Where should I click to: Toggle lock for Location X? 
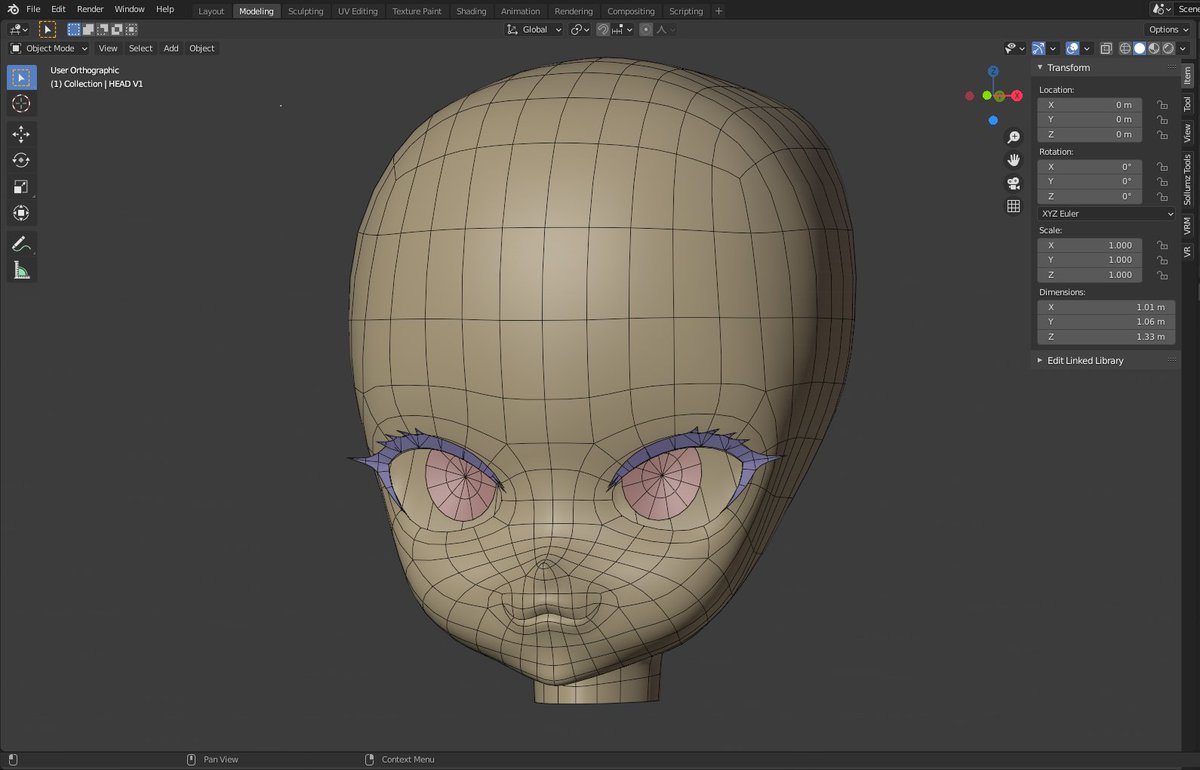pos(1162,105)
